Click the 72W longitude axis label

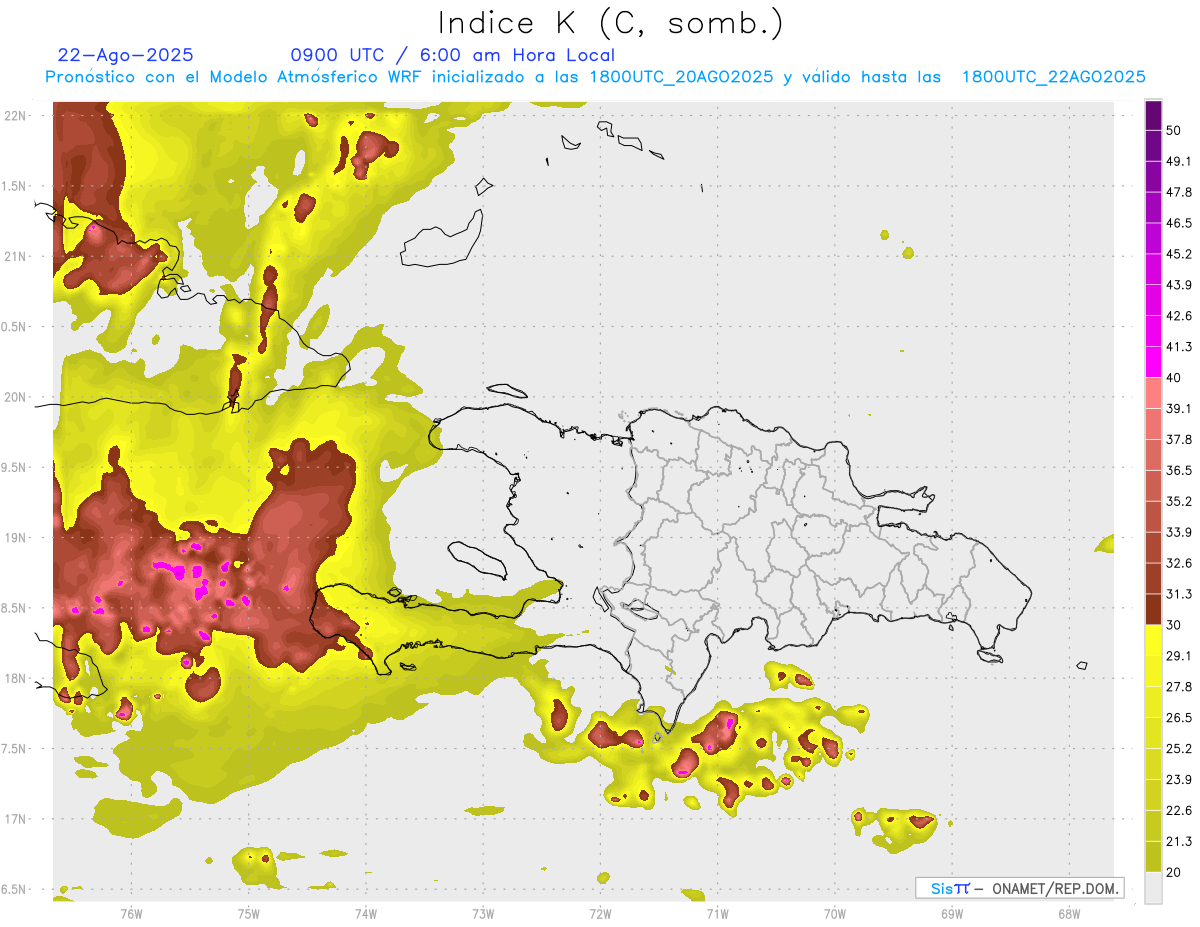pyautogui.click(x=600, y=914)
